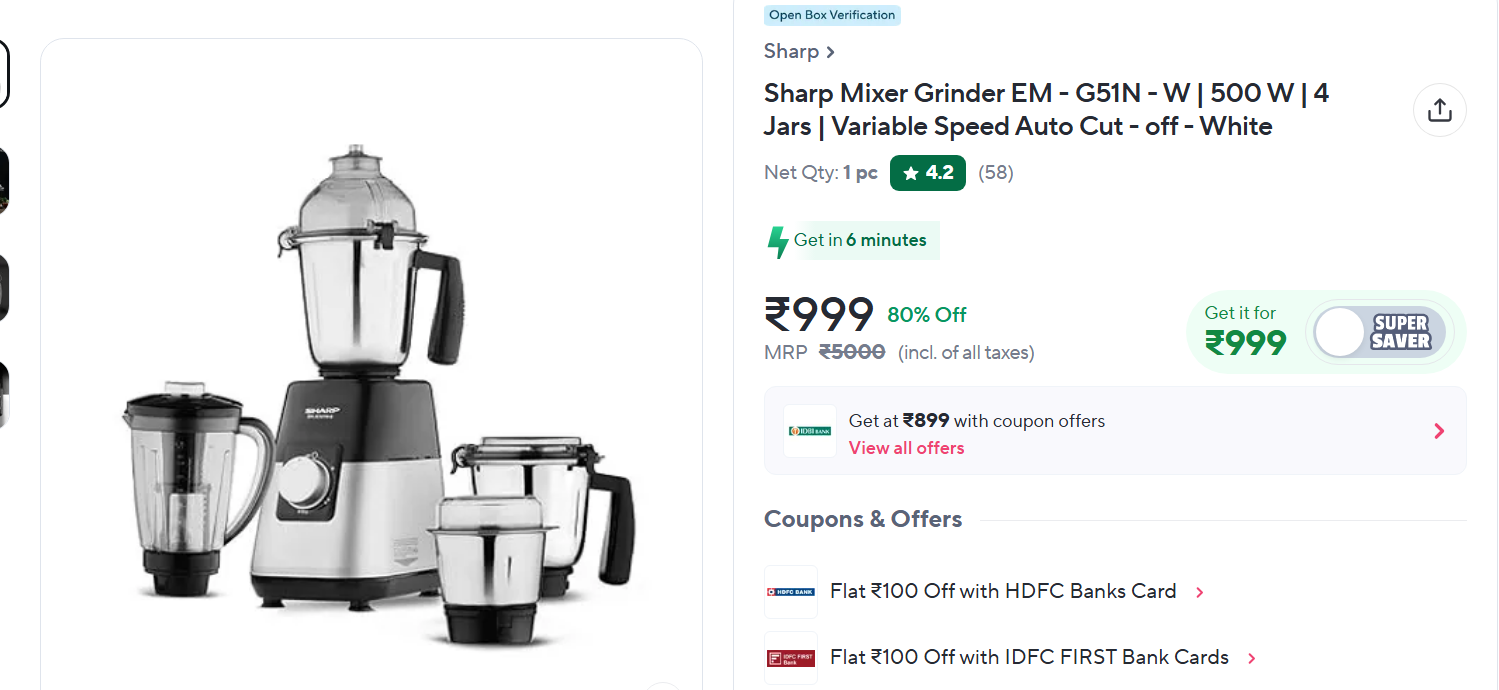This screenshot has height=690, width=1499.
Task: Toggle the Super Saver switch
Action: click(1379, 332)
